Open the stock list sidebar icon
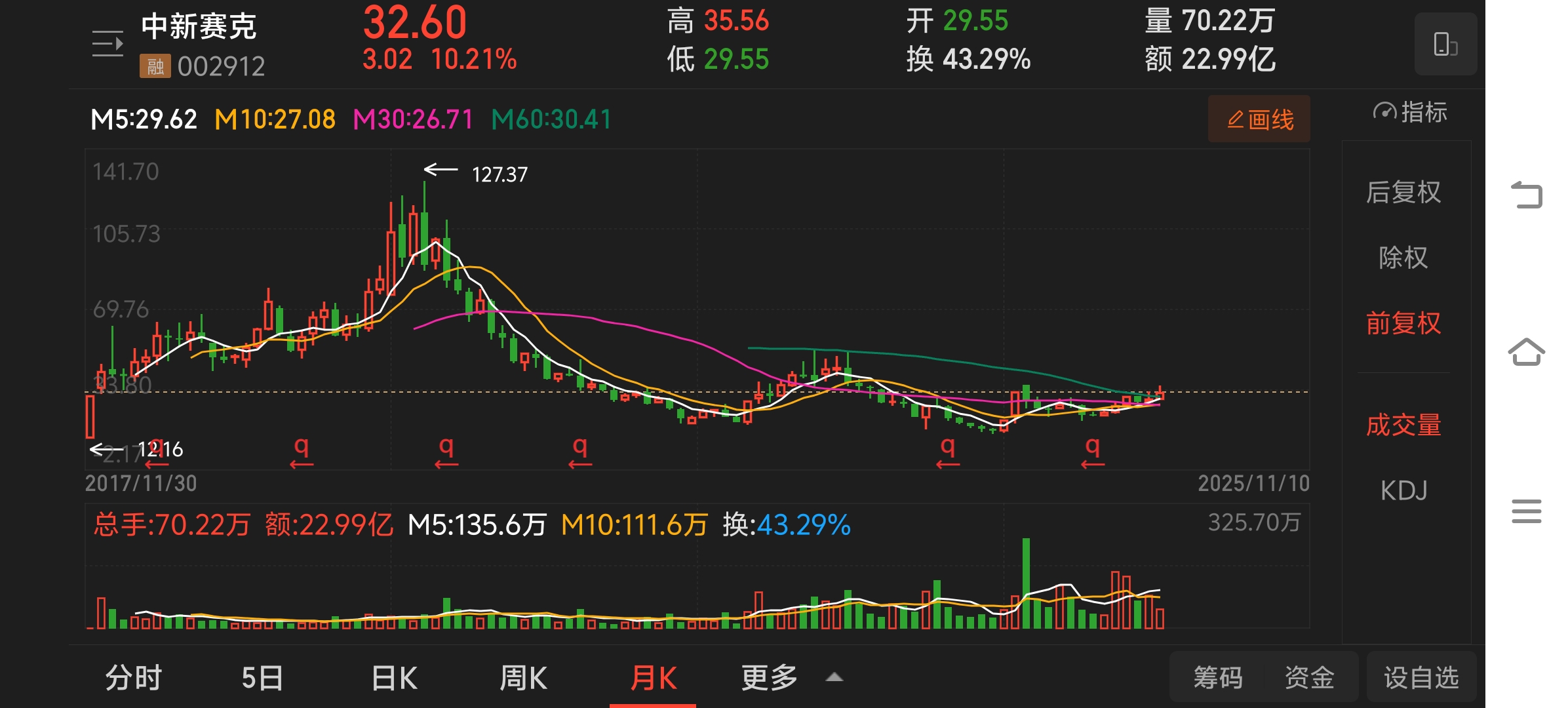Viewport: 1568px width, 708px height. [108, 44]
